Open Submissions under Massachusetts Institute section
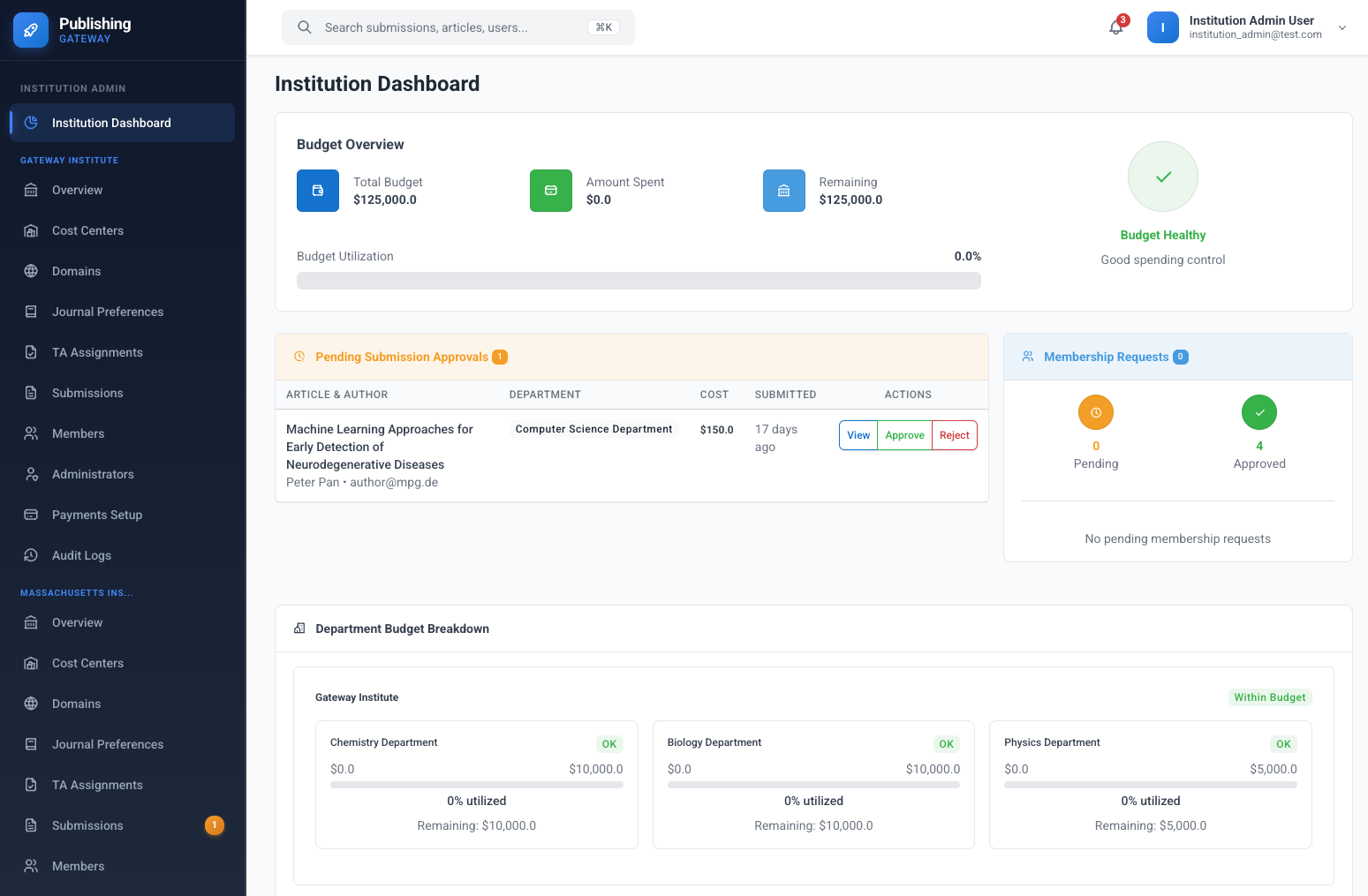The width and height of the screenshot is (1368, 896). (x=87, y=825)
